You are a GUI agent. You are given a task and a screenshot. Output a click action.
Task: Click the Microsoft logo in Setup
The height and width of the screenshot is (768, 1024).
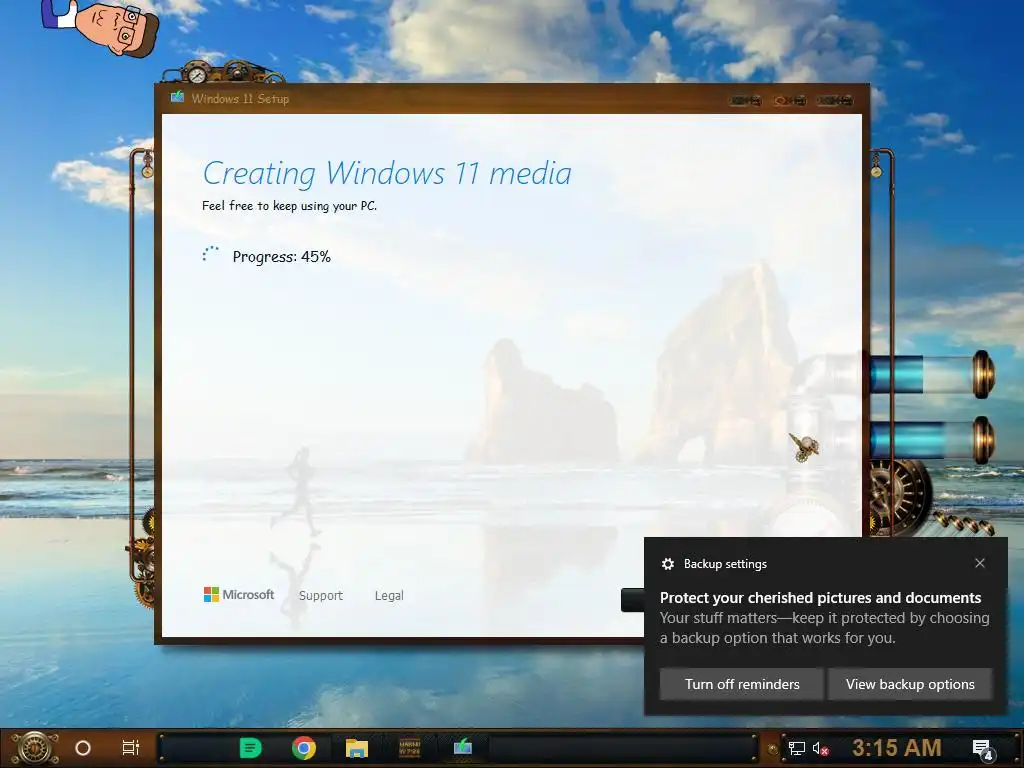[239, 594]
